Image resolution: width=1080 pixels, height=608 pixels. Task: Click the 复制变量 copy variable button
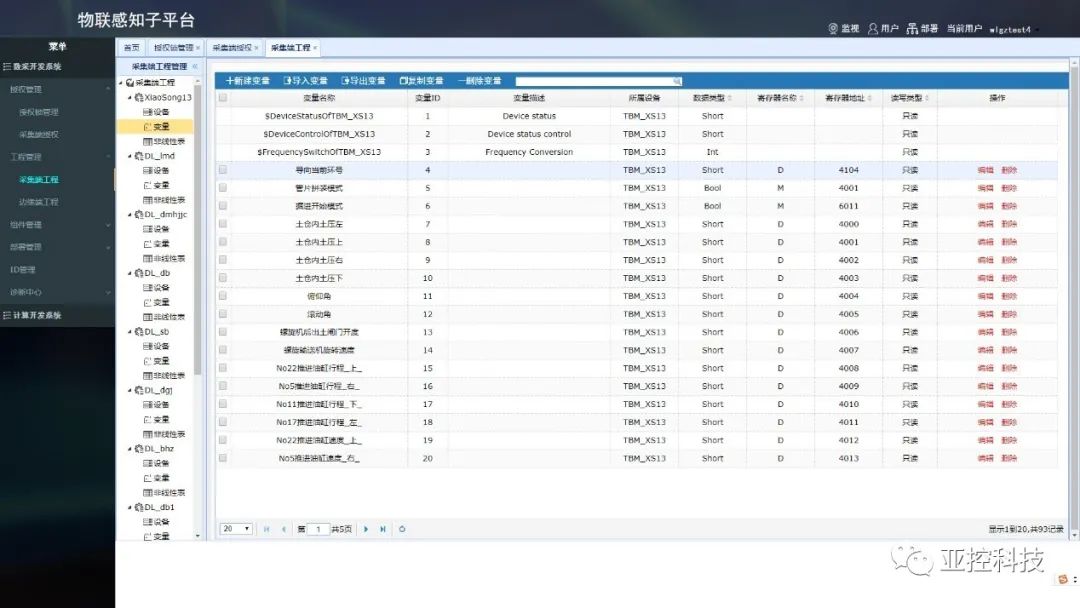(x=422, y=81)
